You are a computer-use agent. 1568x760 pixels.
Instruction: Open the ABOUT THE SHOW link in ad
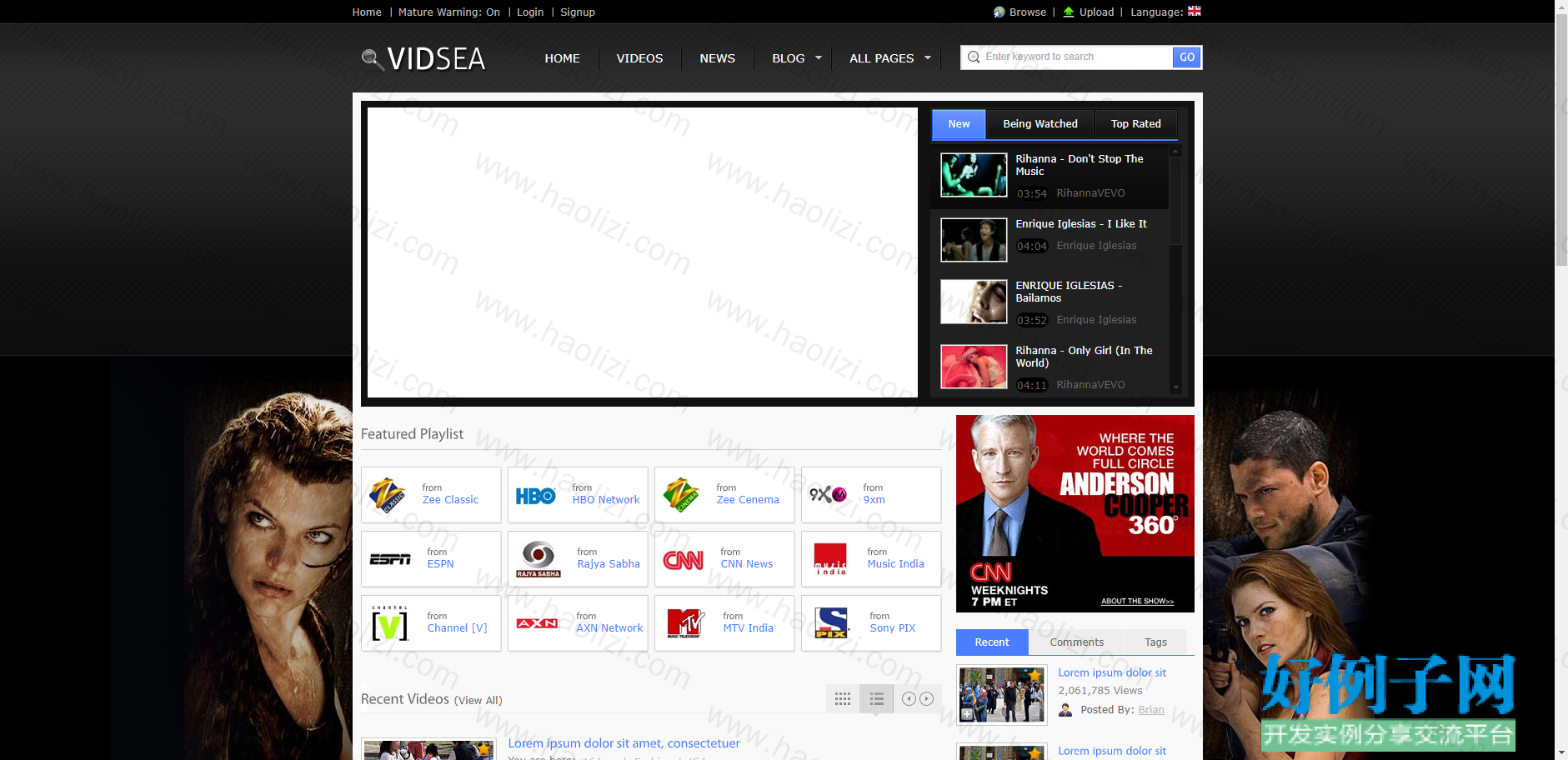tap(1137, 601)
